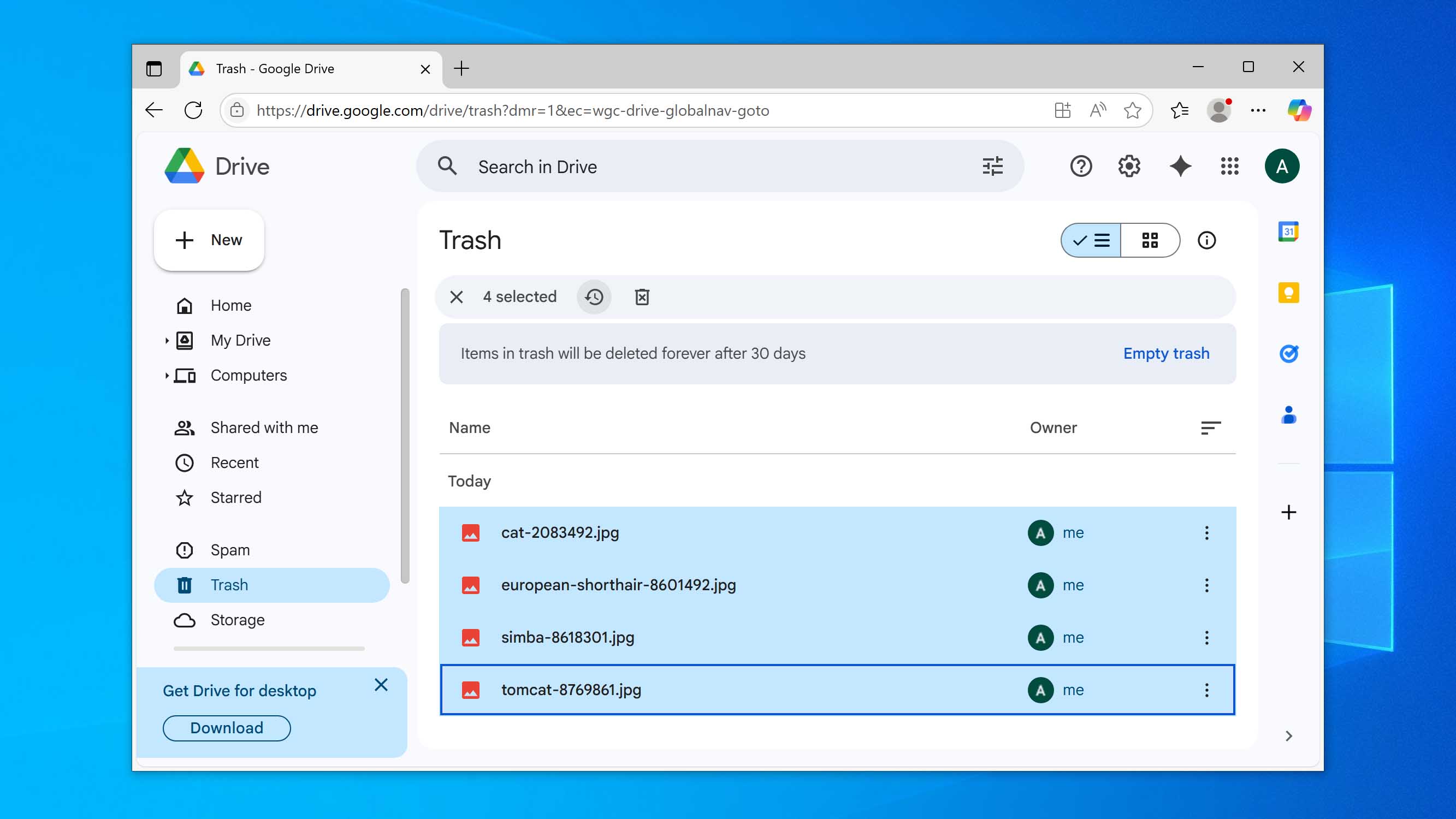Screen dimensions: 1456x819
Task: Open Copilot in the browser toolbar
Action: (x=1299, y=110)
